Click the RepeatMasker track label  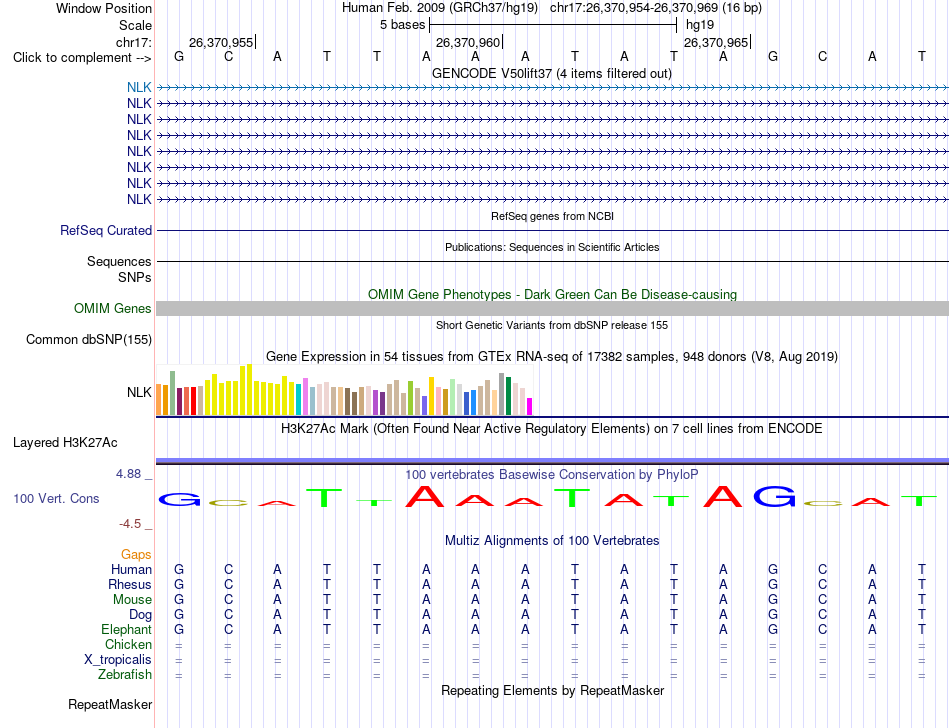[110, 704]
